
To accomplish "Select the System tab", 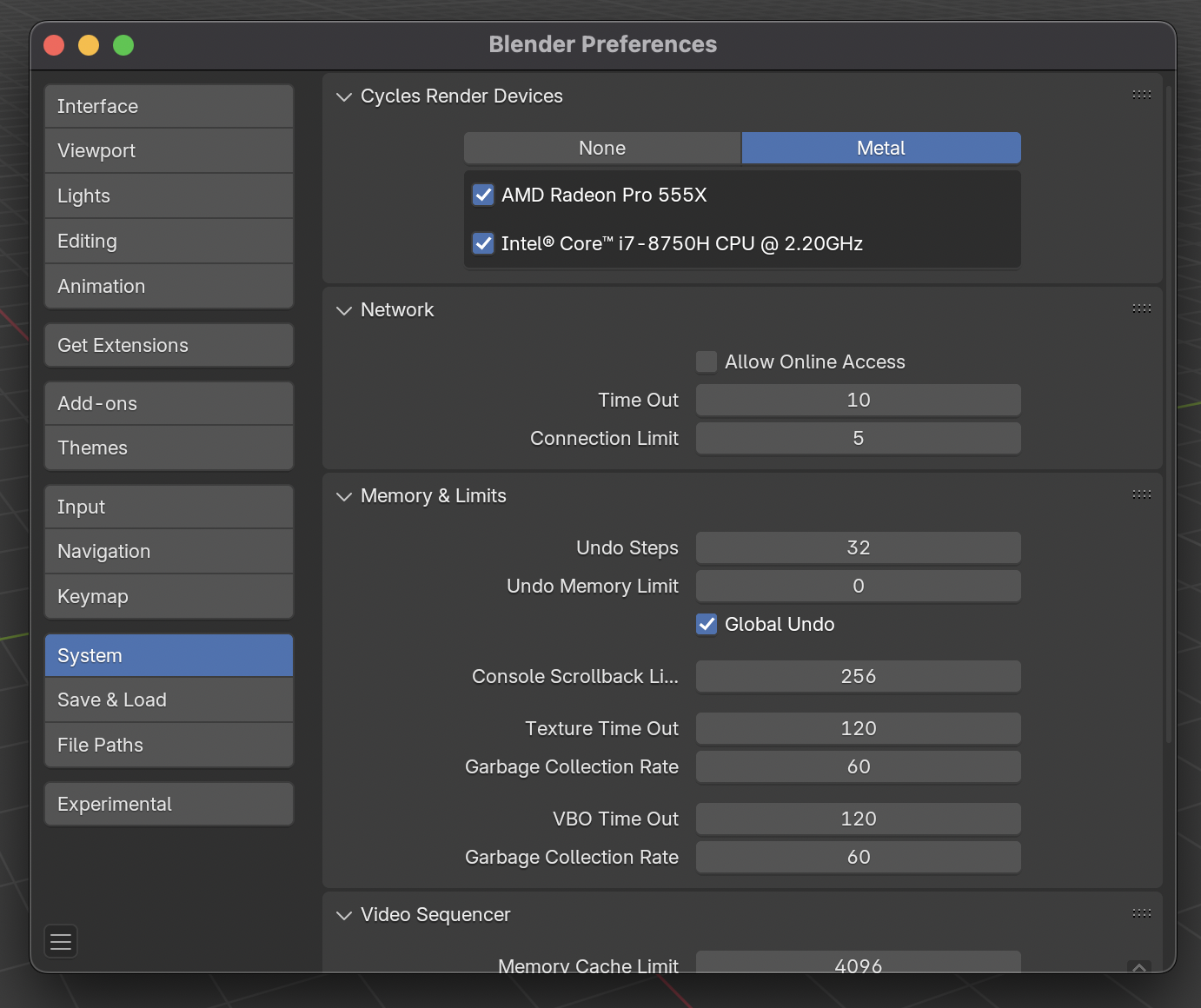I will point(169,655).
